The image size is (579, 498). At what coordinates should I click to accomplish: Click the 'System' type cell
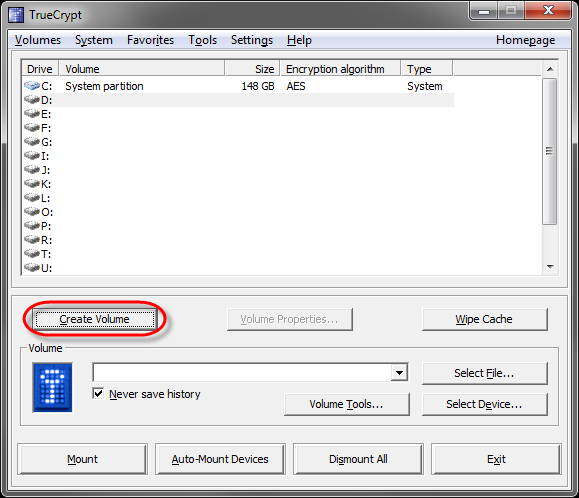click(425, 86)
